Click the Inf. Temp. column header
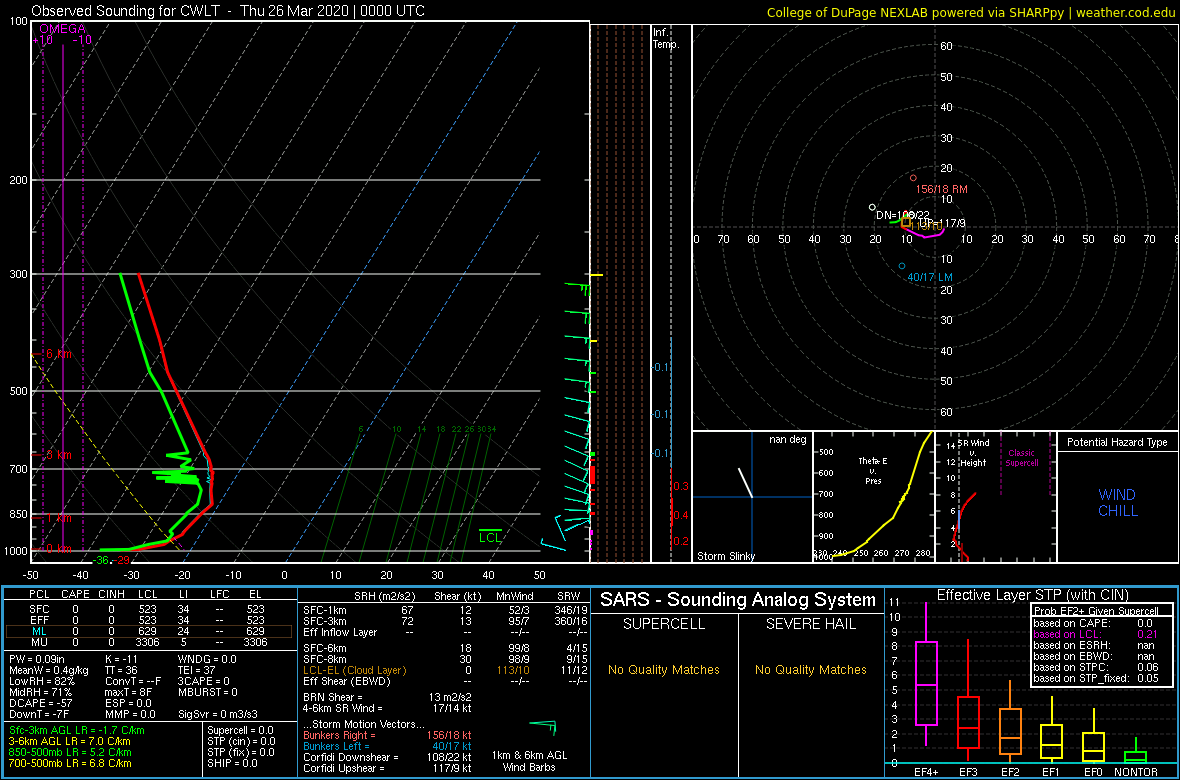This screenshot has width=1180, height=780. [666, 39]
